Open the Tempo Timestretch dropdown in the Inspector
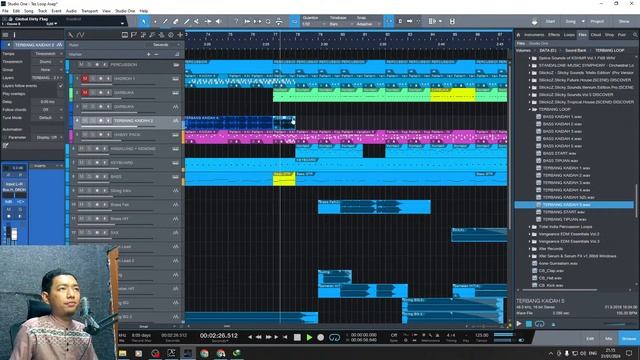640x360 pixels. pyautogui.click(x=48, y=54)
